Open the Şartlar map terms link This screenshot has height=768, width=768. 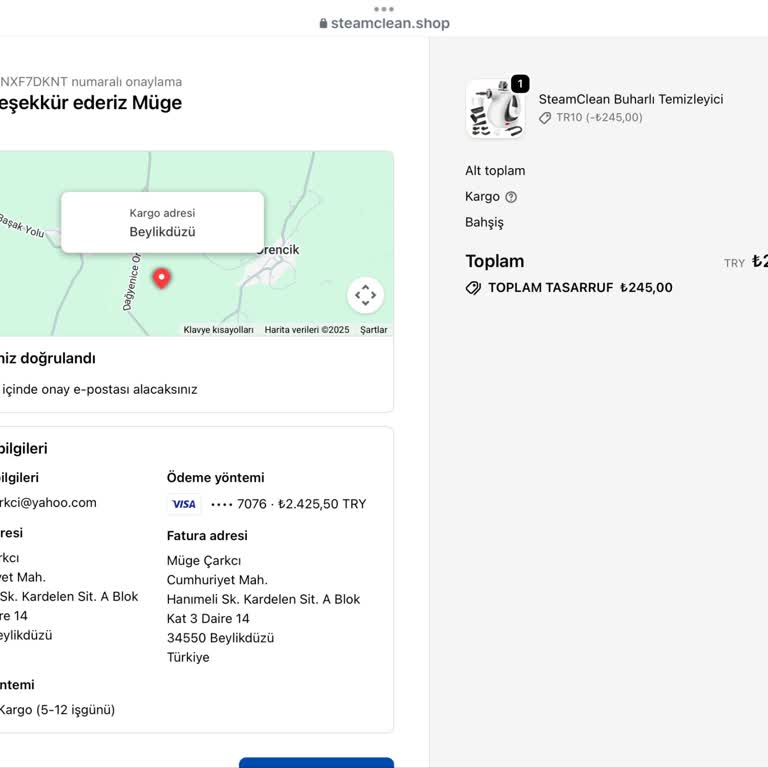click(x=374, y=330)
